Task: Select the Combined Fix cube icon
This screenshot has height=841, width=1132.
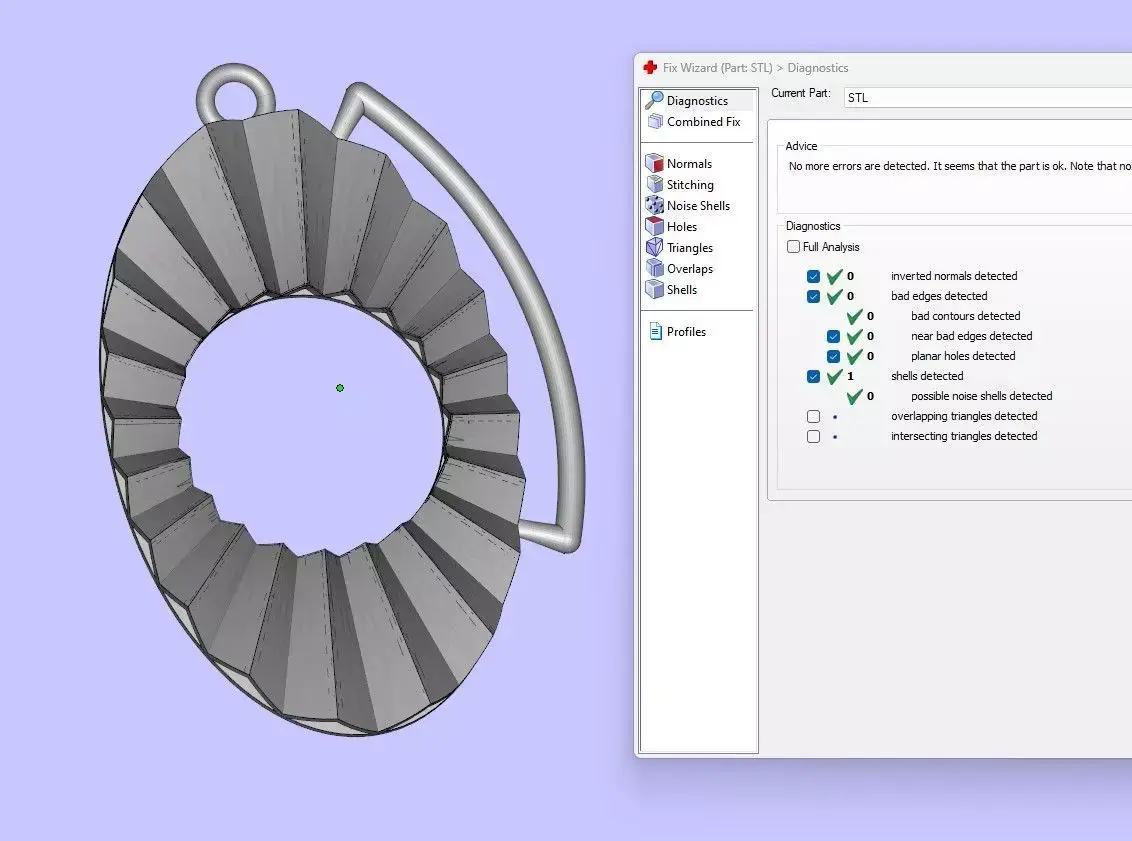Action: point(655,121)
